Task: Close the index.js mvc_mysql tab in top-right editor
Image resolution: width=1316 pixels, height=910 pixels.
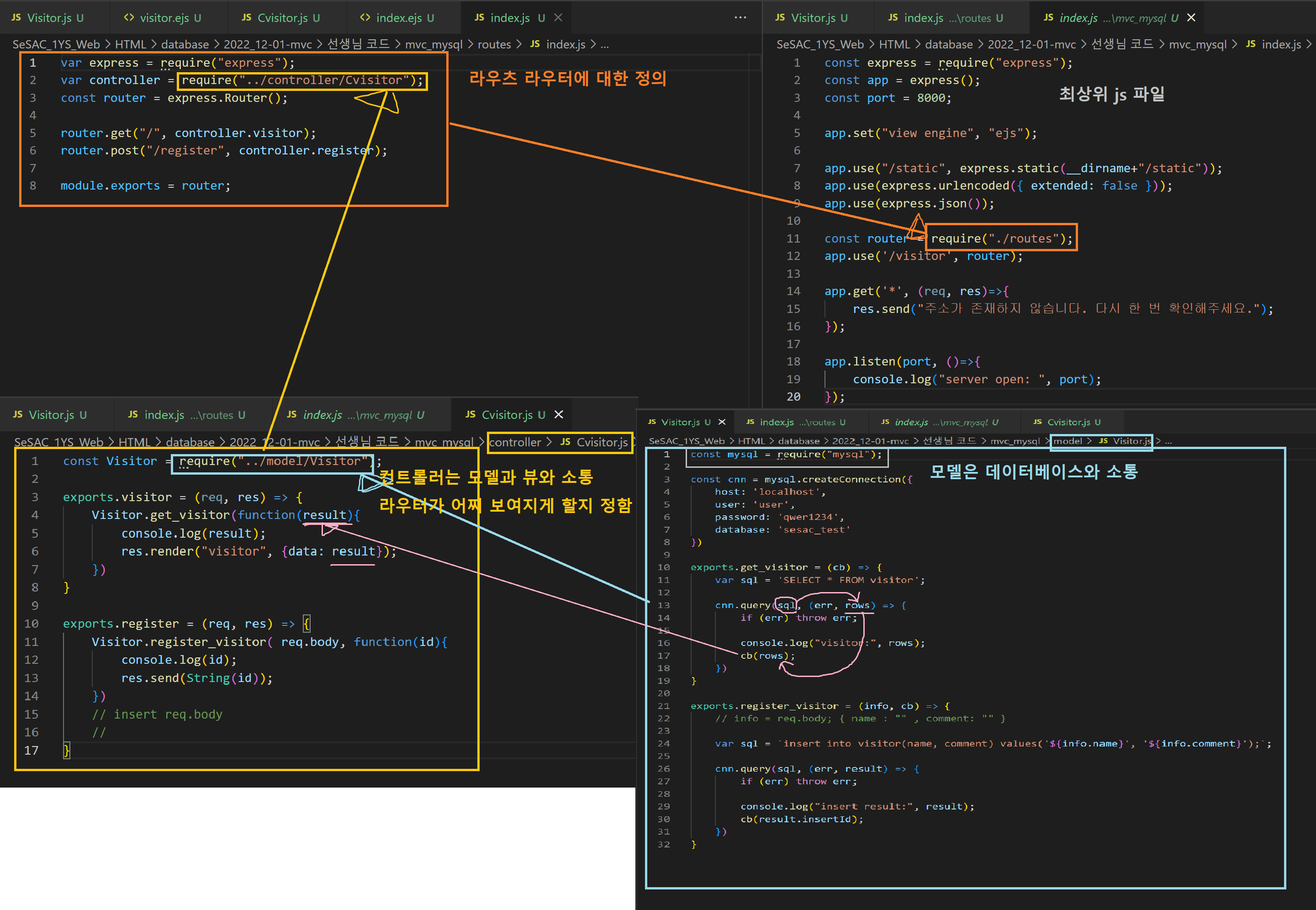Action: [1191, 18]
